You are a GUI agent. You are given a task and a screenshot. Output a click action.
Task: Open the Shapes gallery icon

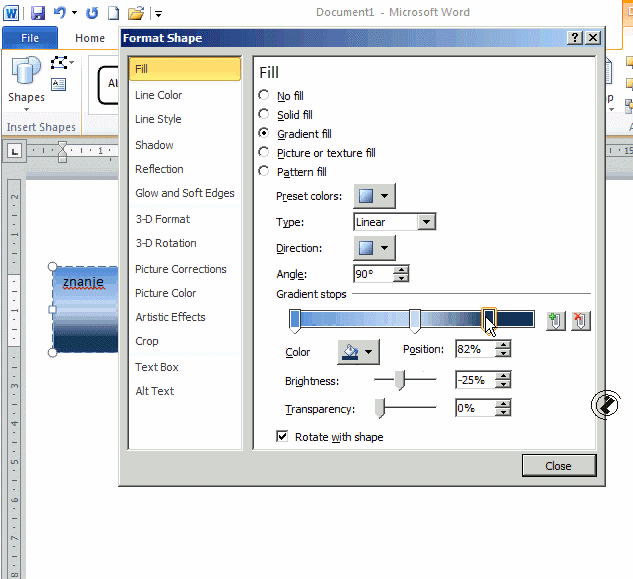point(26,80)
